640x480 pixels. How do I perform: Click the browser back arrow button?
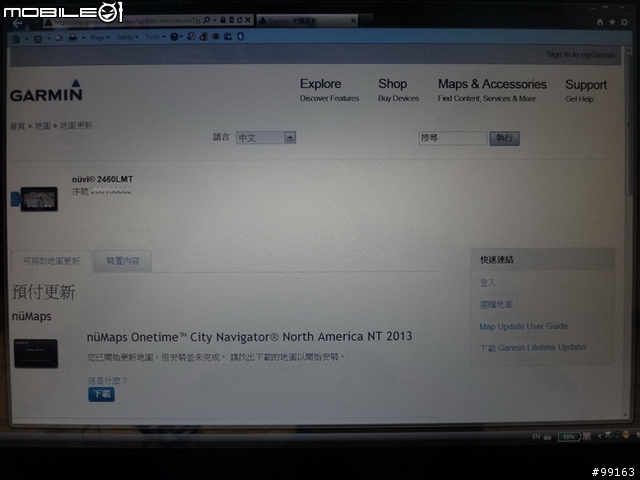pyautogui.click(x=18, y=23)
